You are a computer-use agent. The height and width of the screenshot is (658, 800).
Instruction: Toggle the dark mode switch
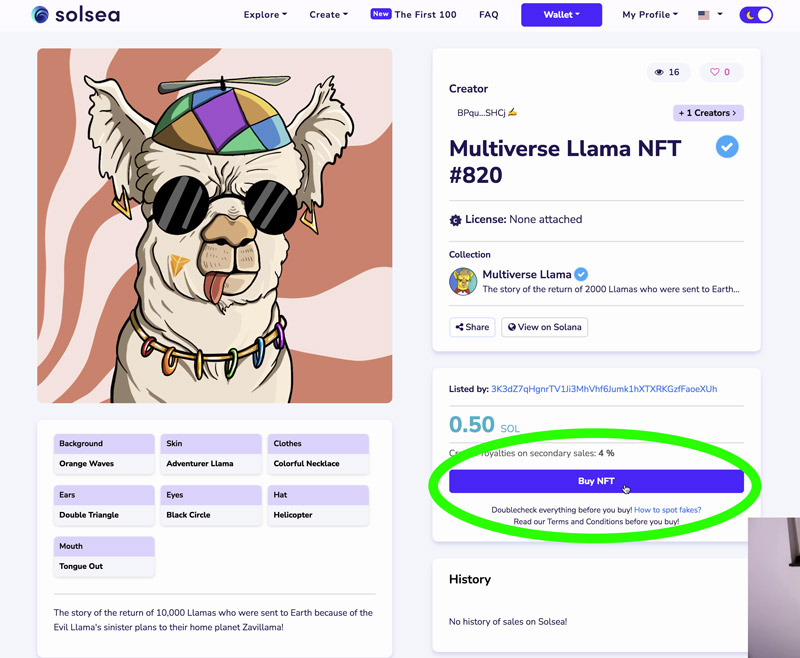(756, 15)
